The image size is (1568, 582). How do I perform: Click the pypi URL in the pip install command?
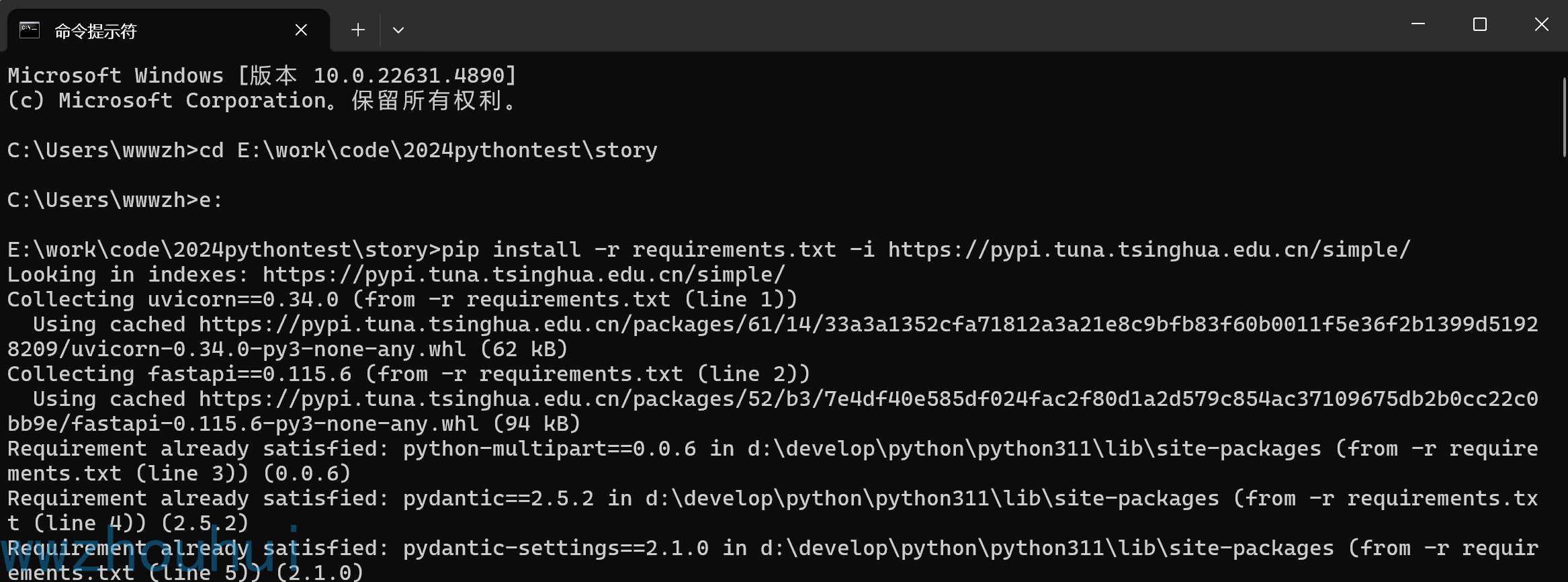point(1149,250)
